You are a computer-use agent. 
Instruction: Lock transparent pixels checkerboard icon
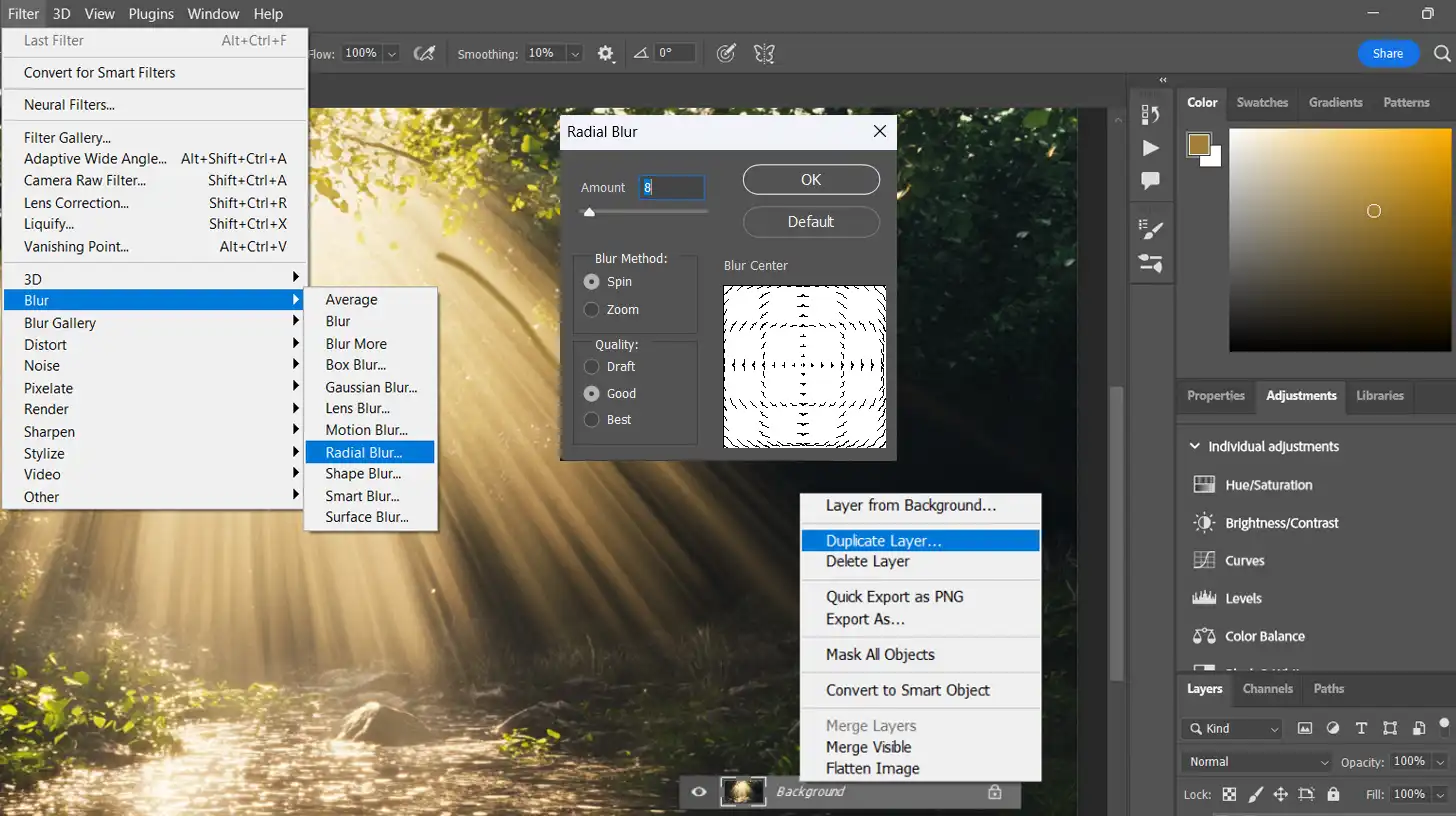tap(1229, 795)
